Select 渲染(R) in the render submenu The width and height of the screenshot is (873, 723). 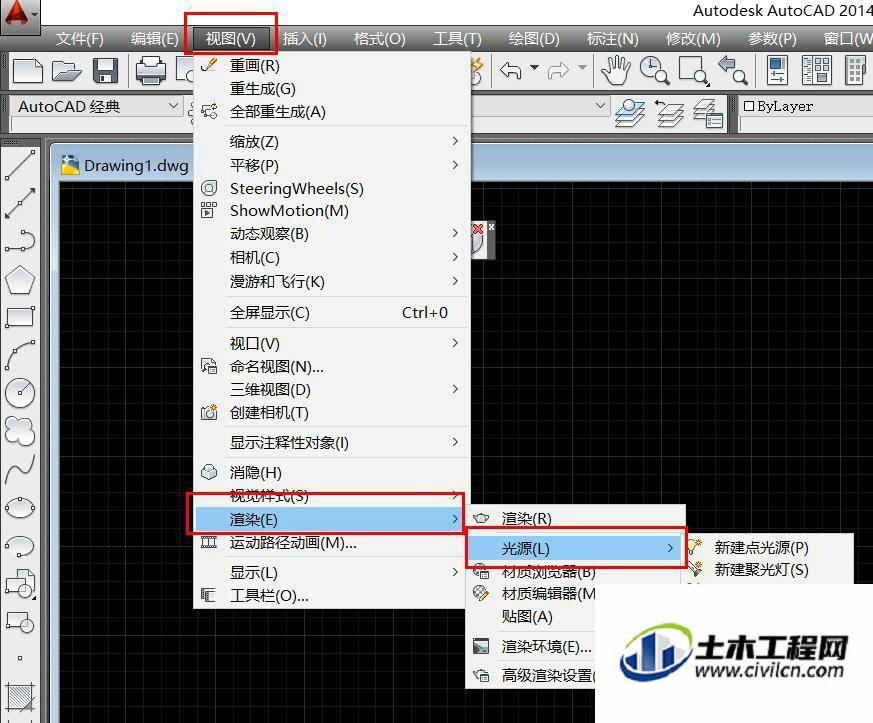point(575,519)
